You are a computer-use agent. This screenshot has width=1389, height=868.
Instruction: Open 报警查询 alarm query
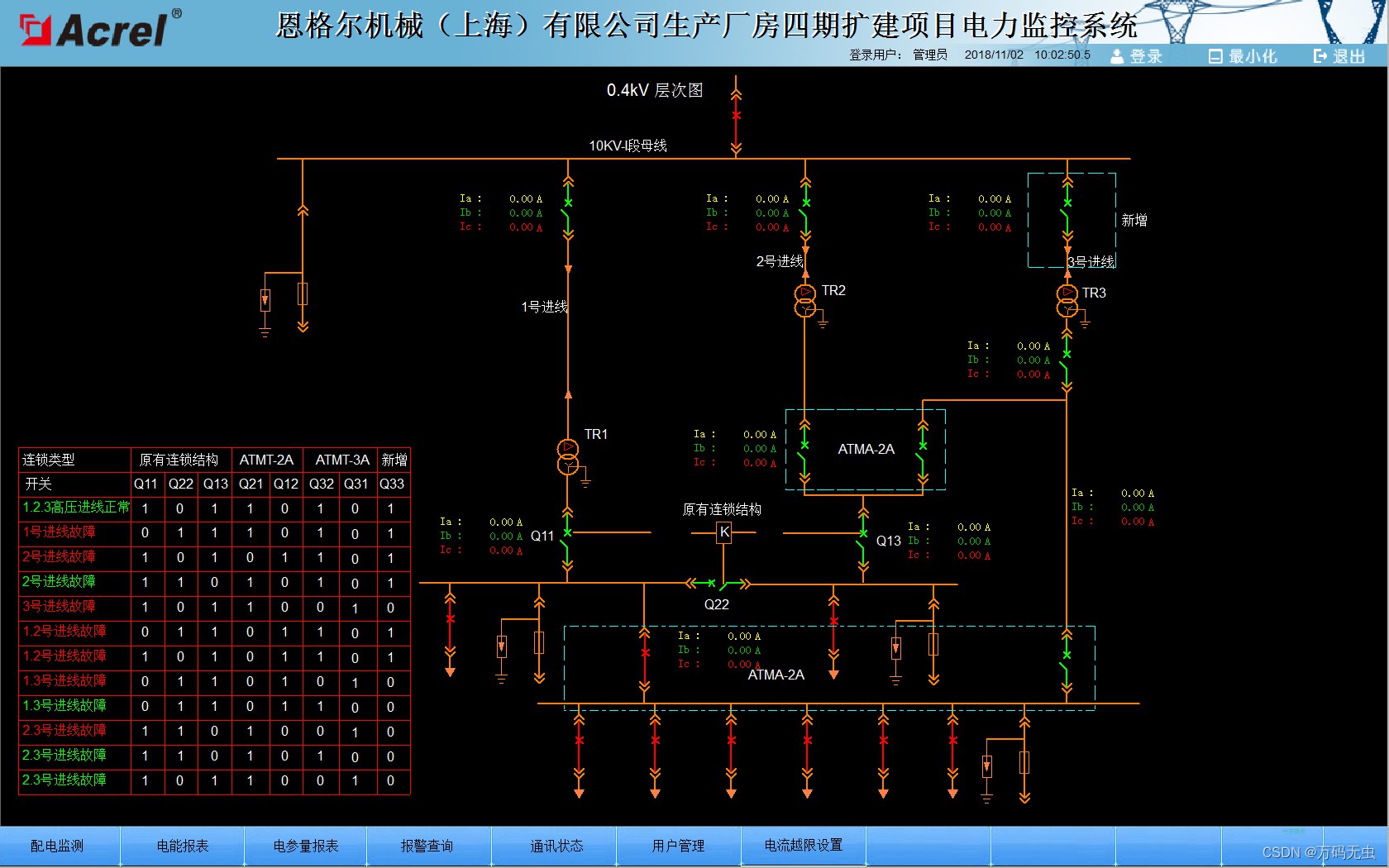pos(427,846)
